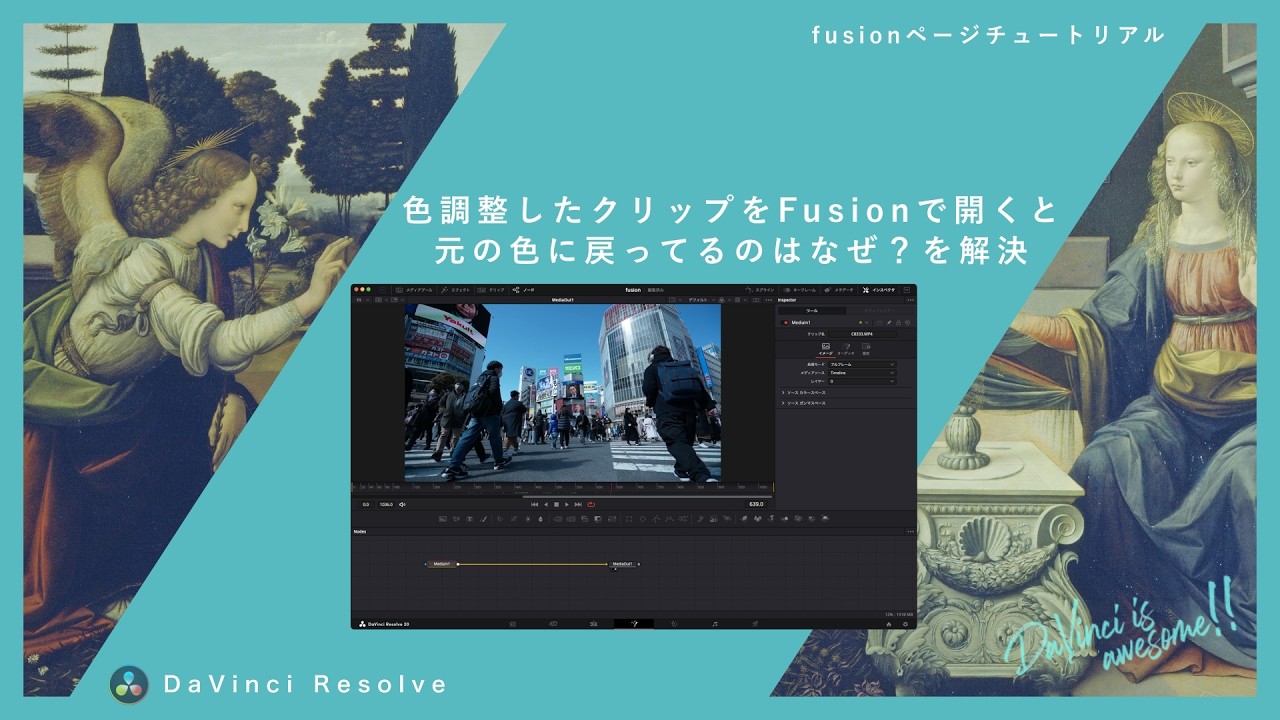
Task: Switch to the Edit page
Action: [593, 623]
